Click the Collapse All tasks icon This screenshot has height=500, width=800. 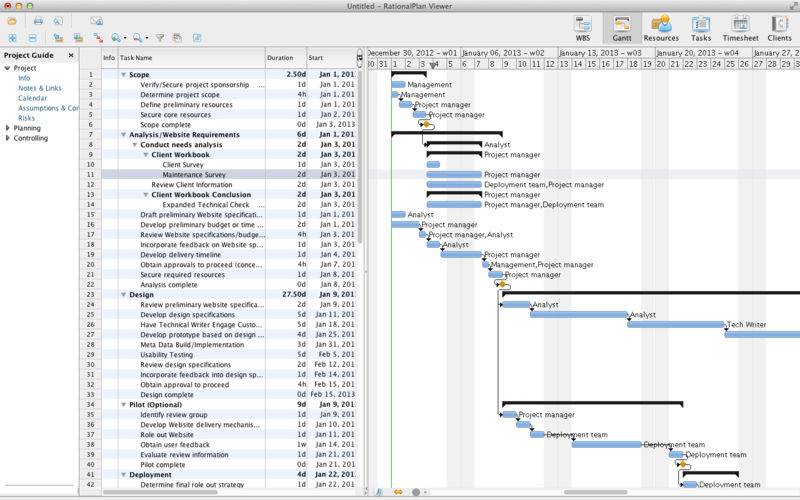(32, 38)
